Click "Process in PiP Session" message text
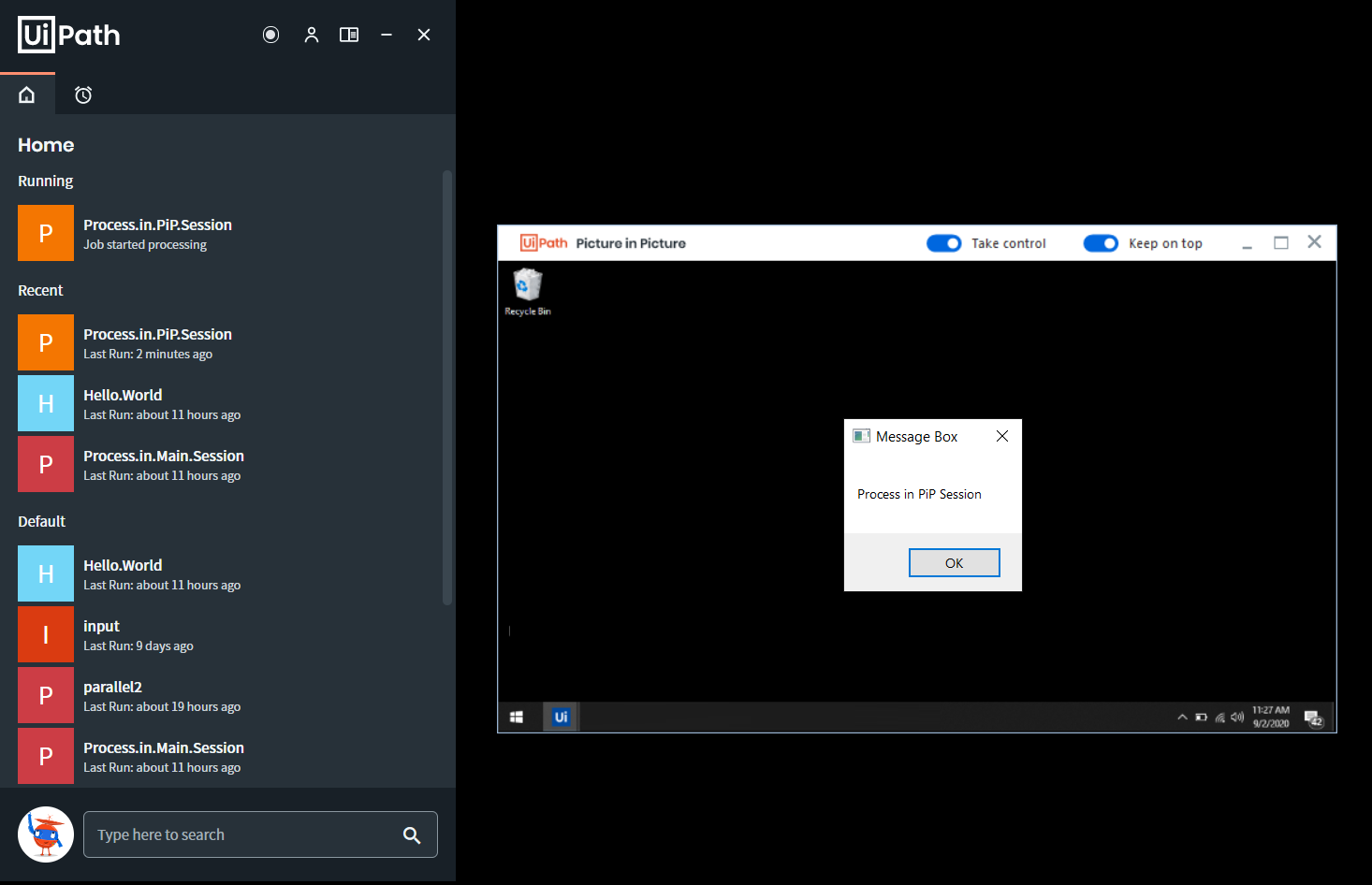Image resolution: width=1372 pixels, height=885 pixels. pyautogui.click(x=919, y=494)
